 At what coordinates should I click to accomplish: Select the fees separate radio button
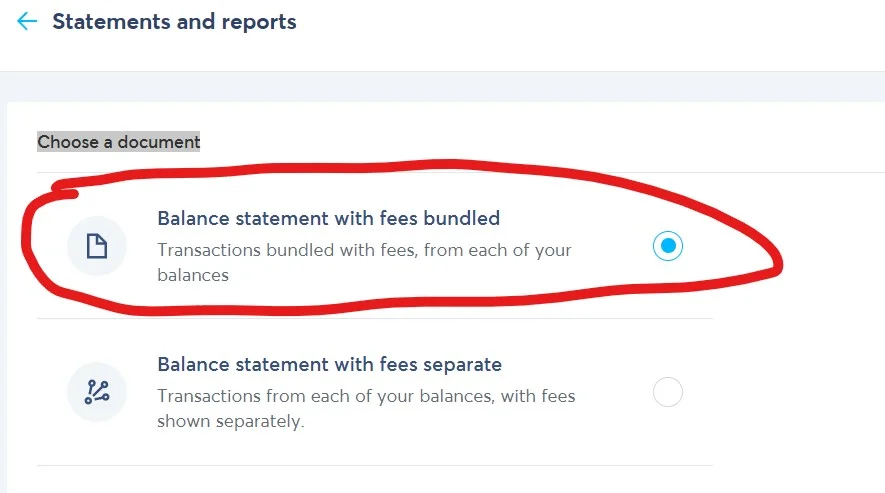668,392
